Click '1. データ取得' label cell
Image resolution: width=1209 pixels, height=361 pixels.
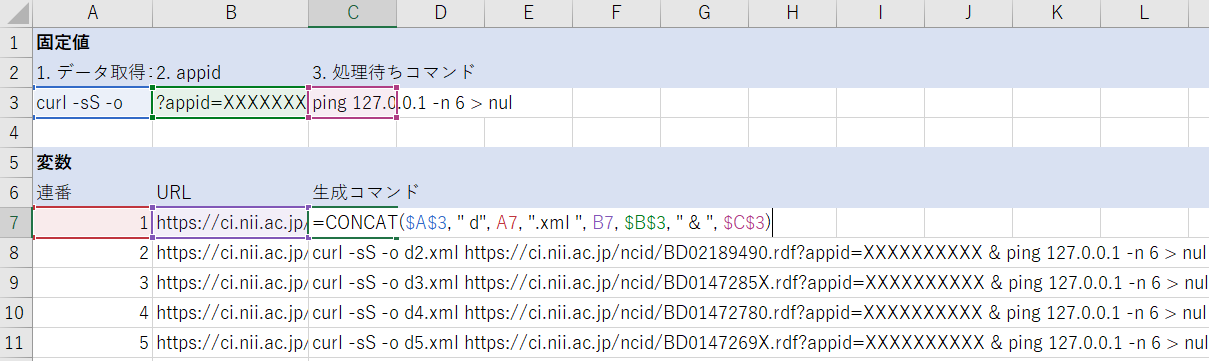(93, 73)
